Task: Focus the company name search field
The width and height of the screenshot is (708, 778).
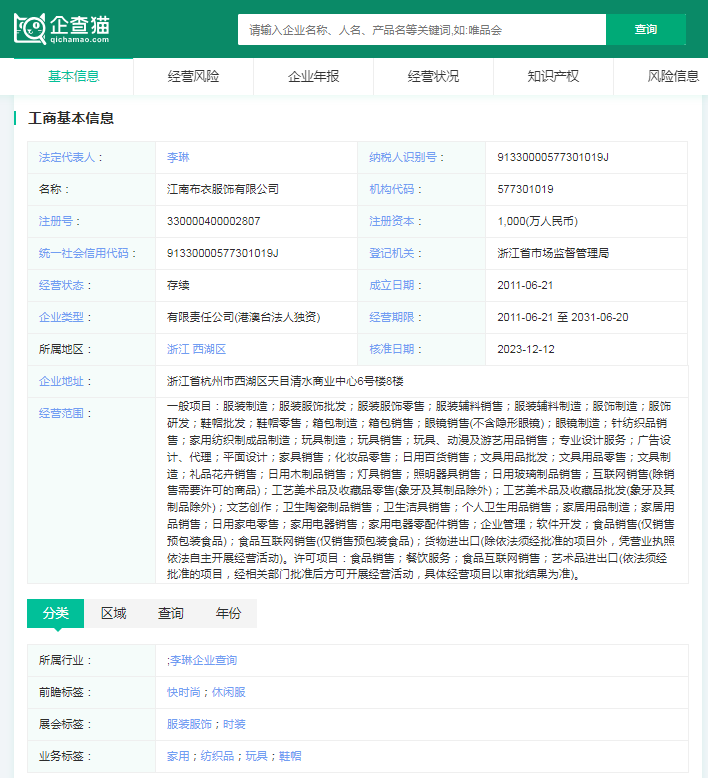Action: point(422,30)
